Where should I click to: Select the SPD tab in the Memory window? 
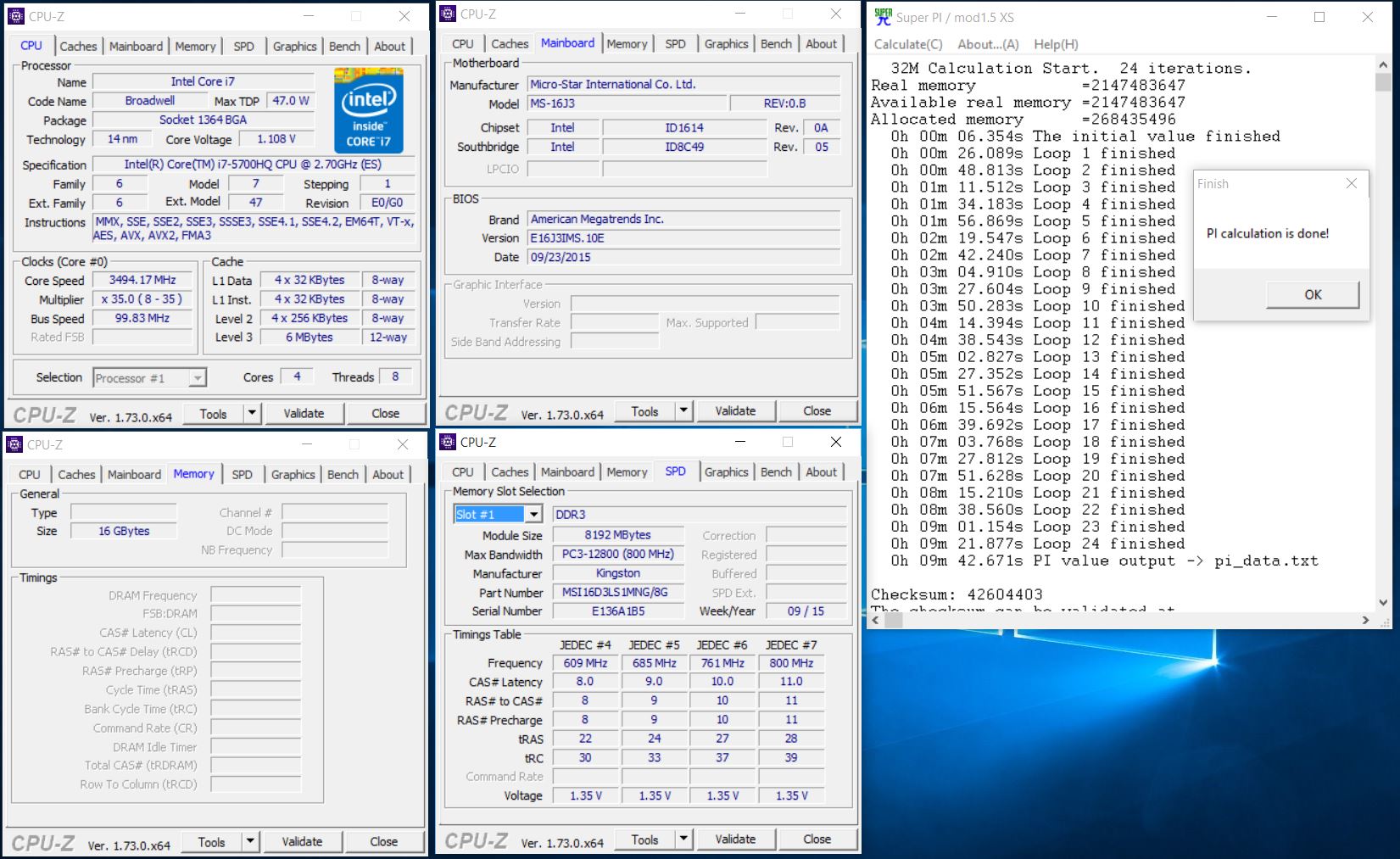(242, 475)
